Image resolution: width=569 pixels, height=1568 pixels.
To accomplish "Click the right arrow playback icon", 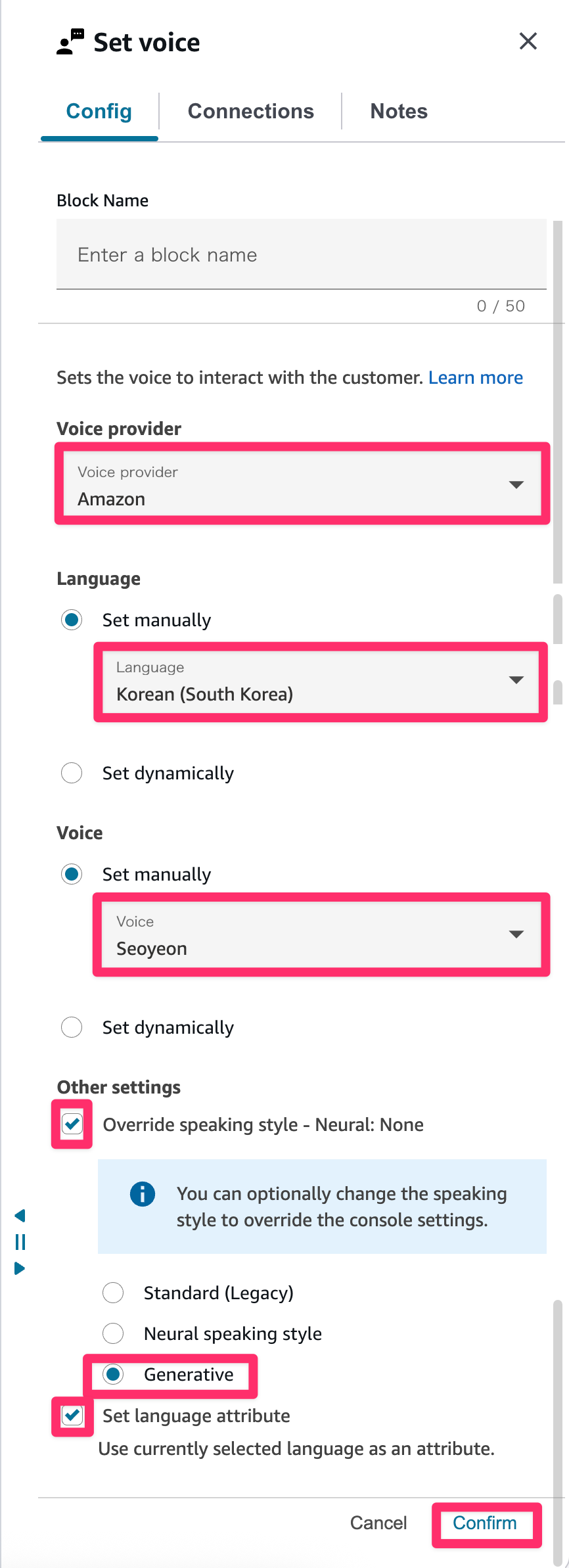I will point(20,1268).
